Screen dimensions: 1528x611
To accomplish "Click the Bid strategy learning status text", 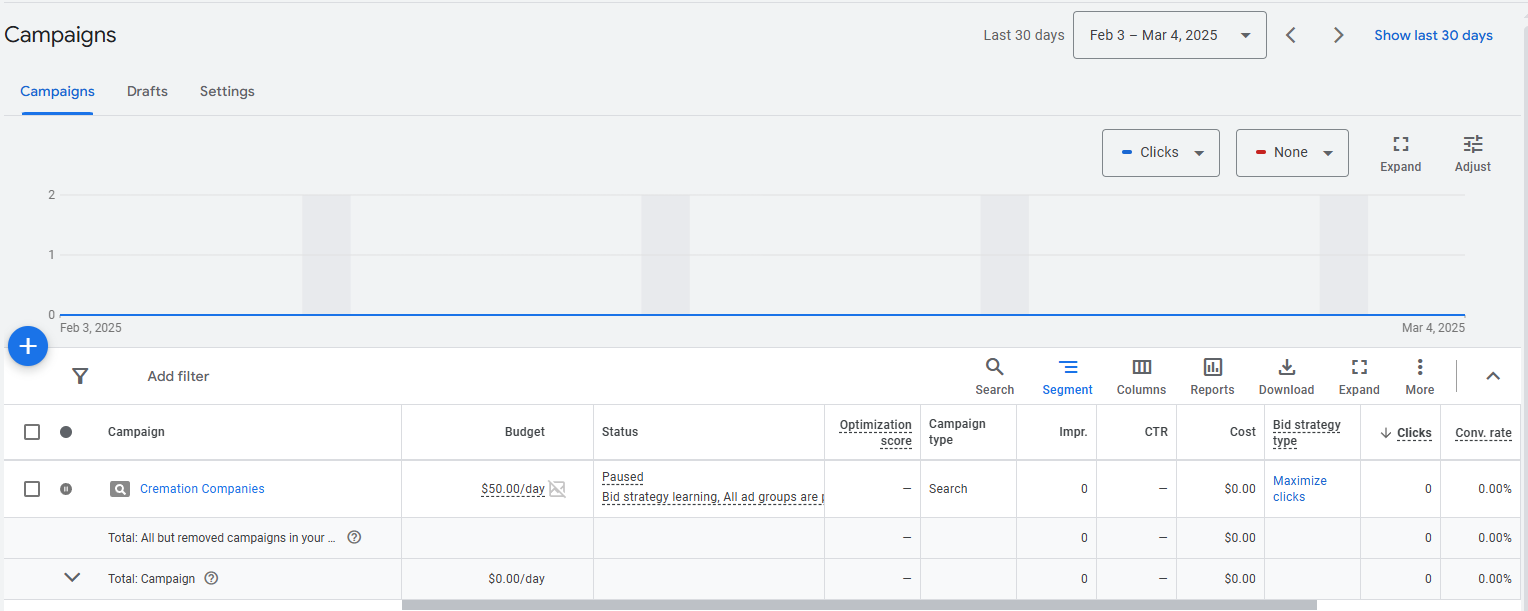I will [x=712, y=497].
